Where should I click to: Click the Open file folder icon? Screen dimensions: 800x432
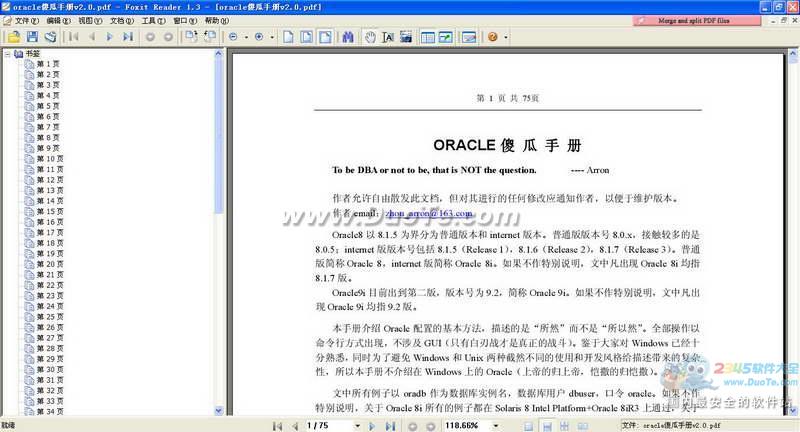pyautogui.click(x=14, y=37)
